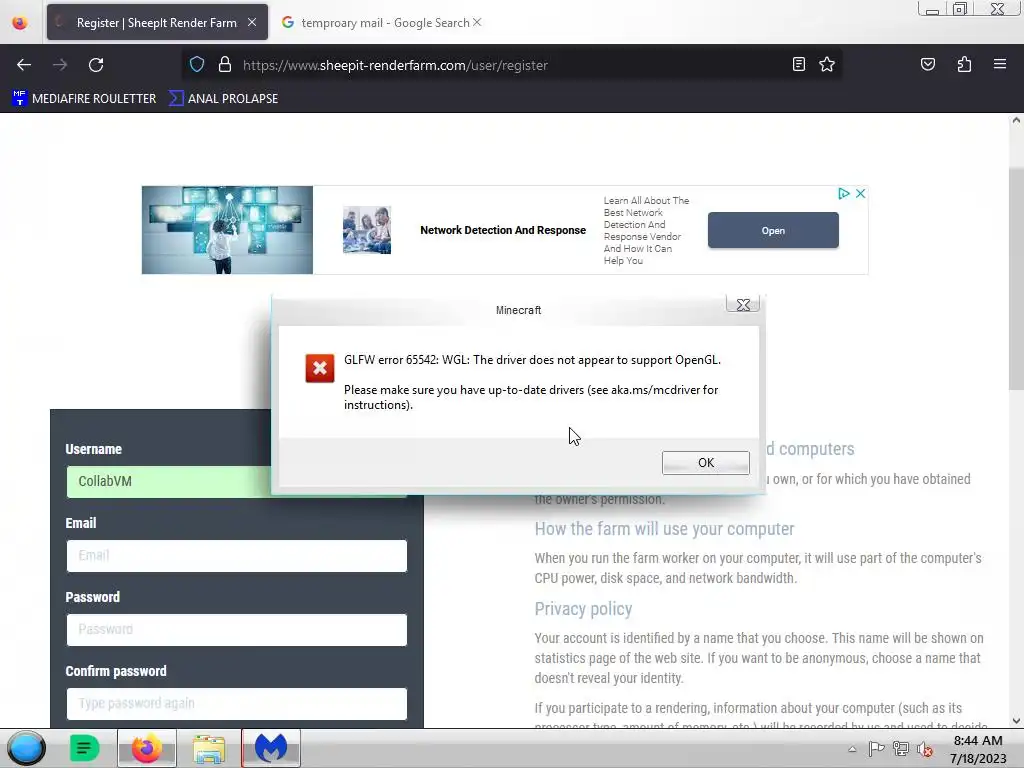
Task: Click the Confirm password input field
Action: 236,703
